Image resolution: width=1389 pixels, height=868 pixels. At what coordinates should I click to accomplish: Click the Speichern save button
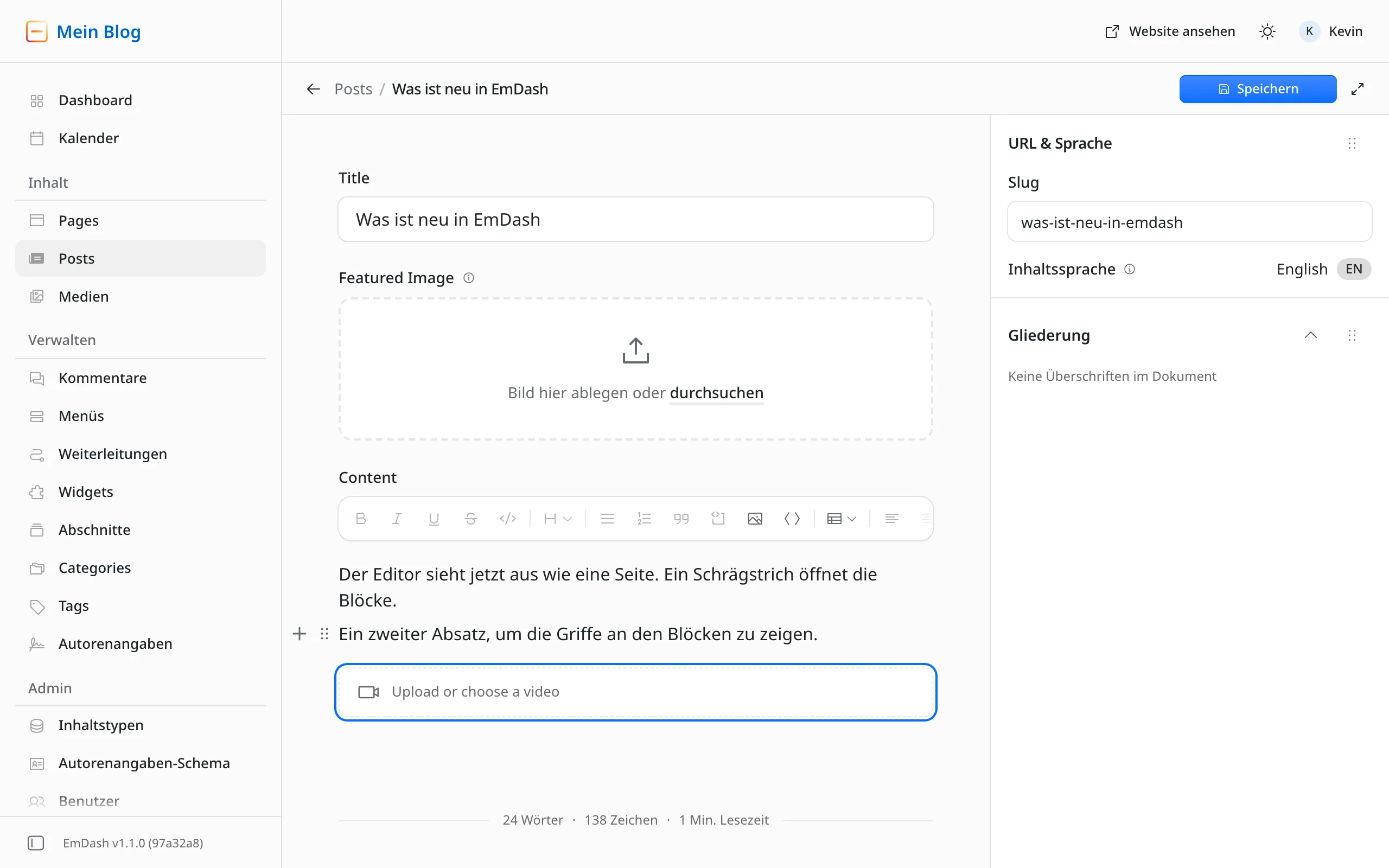[1258, 89]
